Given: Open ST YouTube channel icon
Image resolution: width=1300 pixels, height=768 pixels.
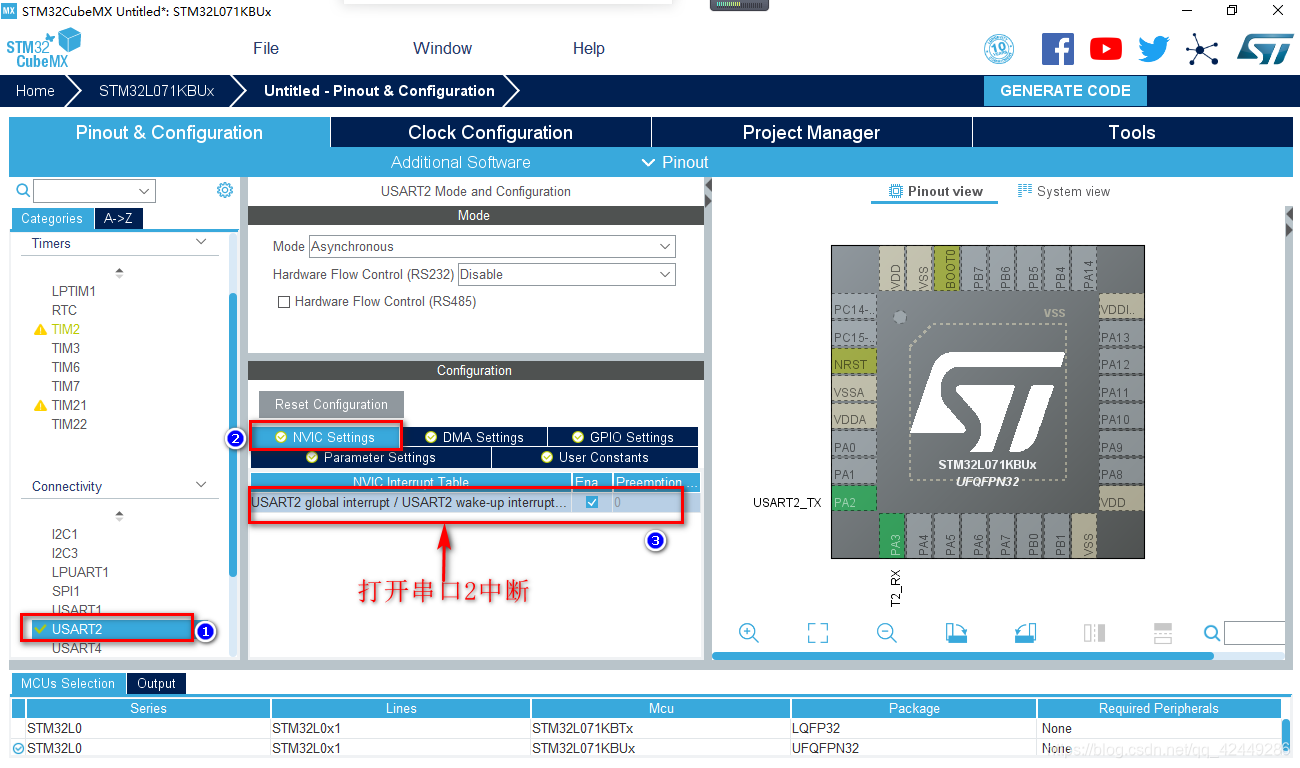Looking at the screenshot, I should (1105, 48).
